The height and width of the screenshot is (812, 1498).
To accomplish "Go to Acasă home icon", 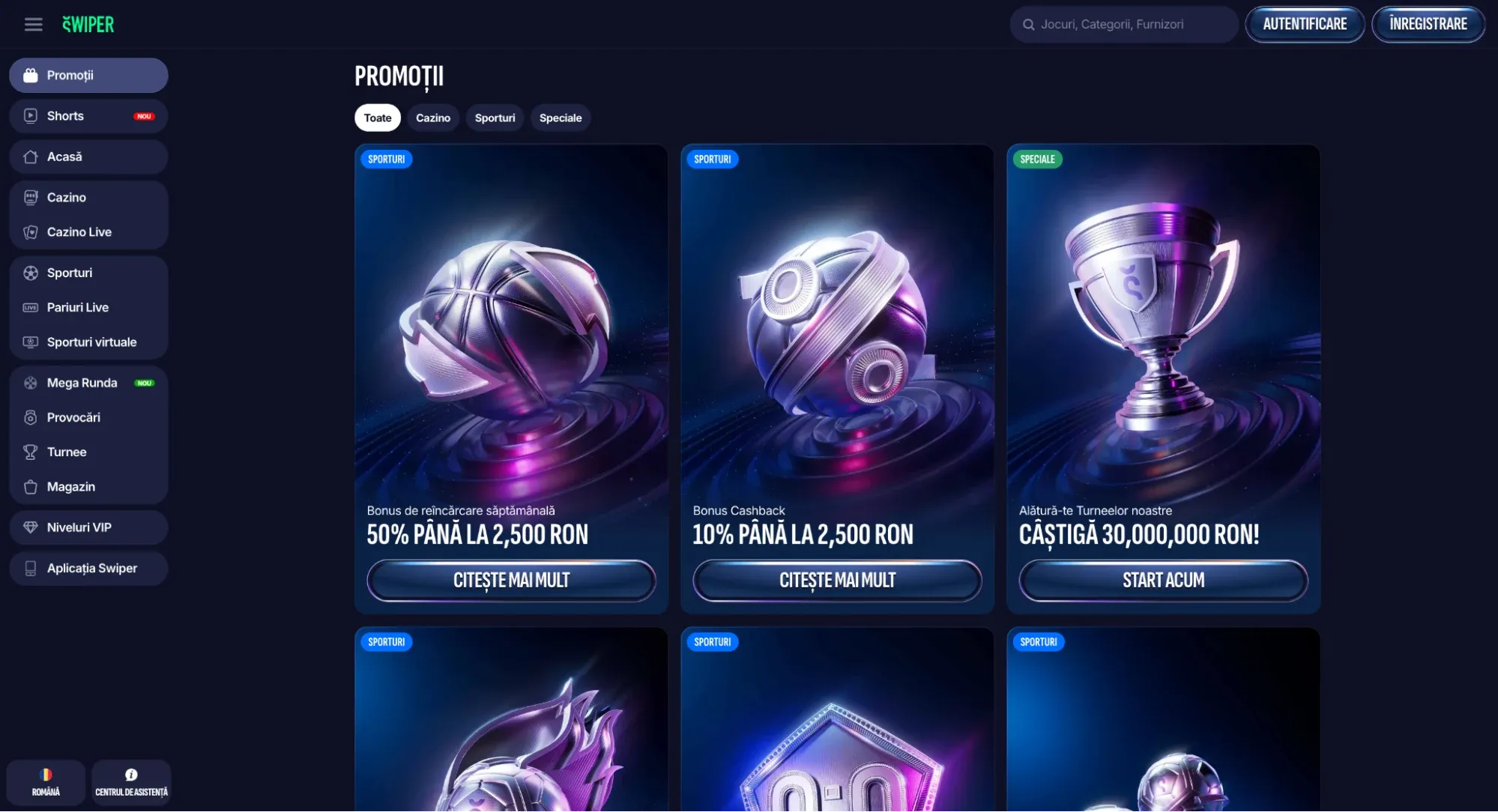I will click(31, 157).
